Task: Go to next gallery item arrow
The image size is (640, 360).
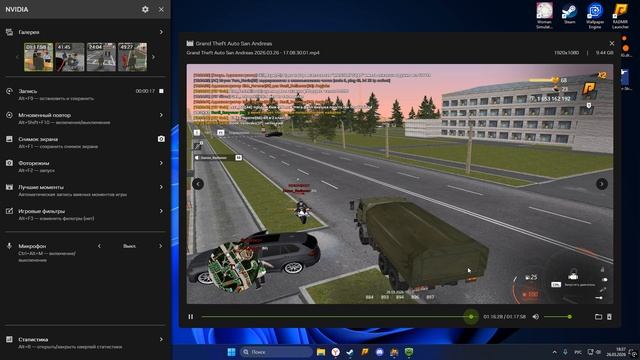Action: [602, 184]
